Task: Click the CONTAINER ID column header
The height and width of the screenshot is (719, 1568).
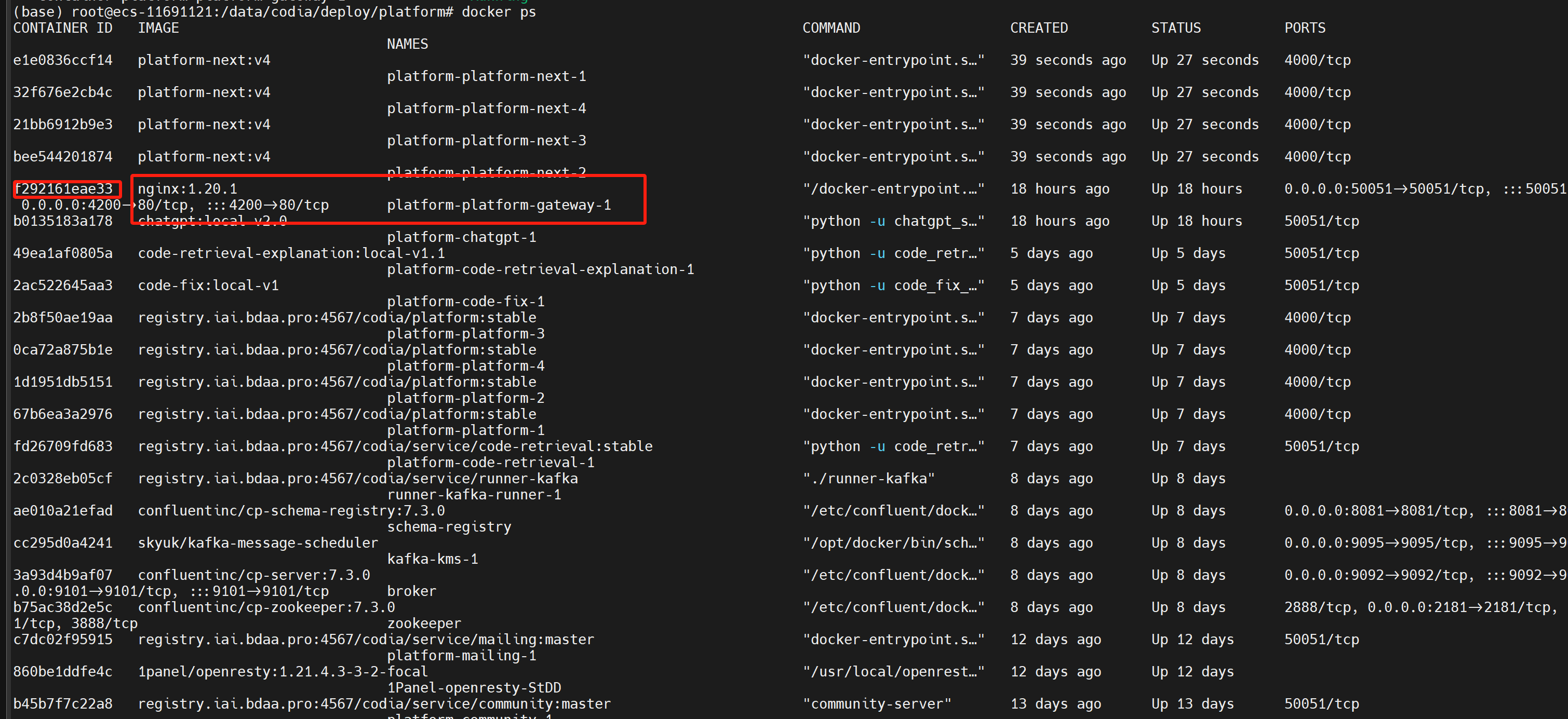Action: (63, 28)
